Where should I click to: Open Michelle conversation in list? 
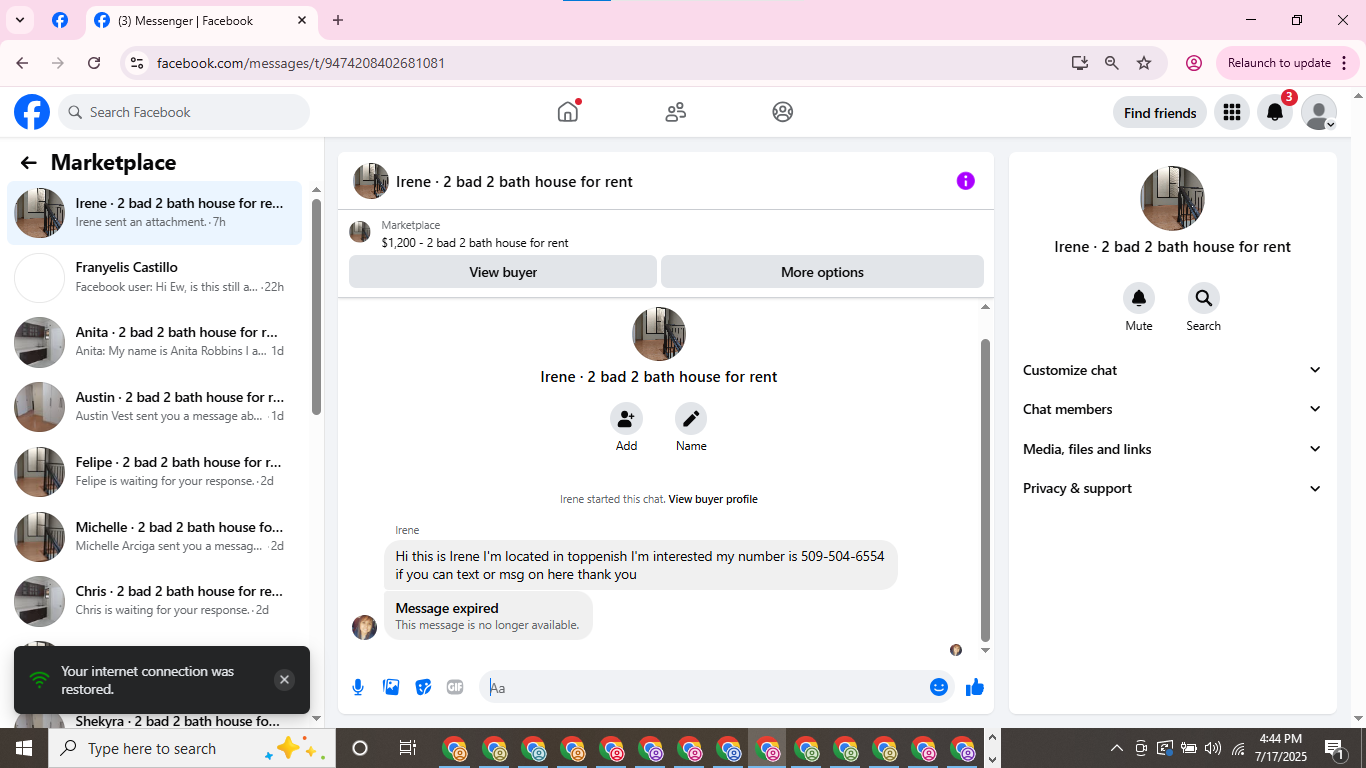point(155,537)
